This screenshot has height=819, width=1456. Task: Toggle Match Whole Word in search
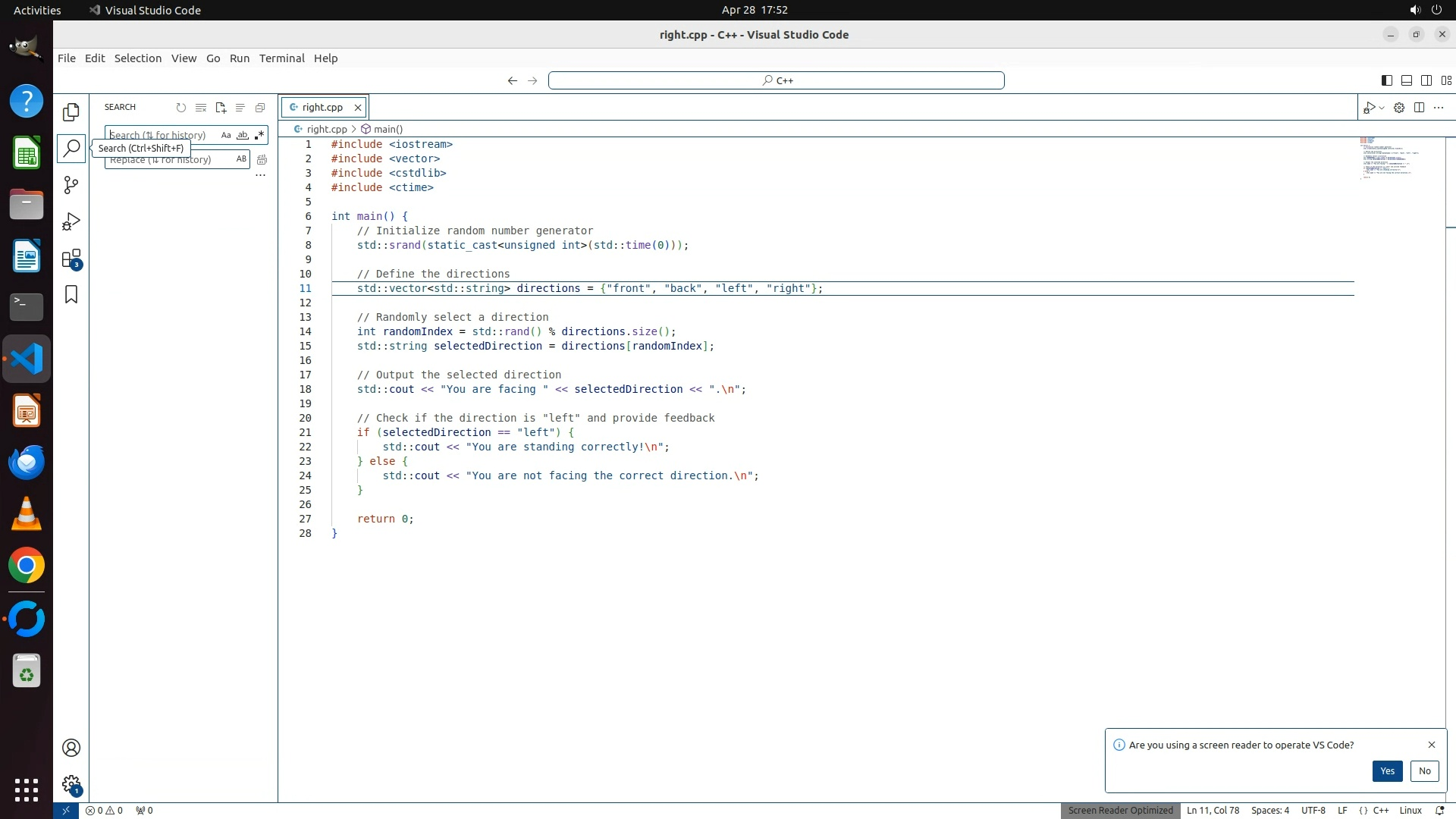click(243, 135)
